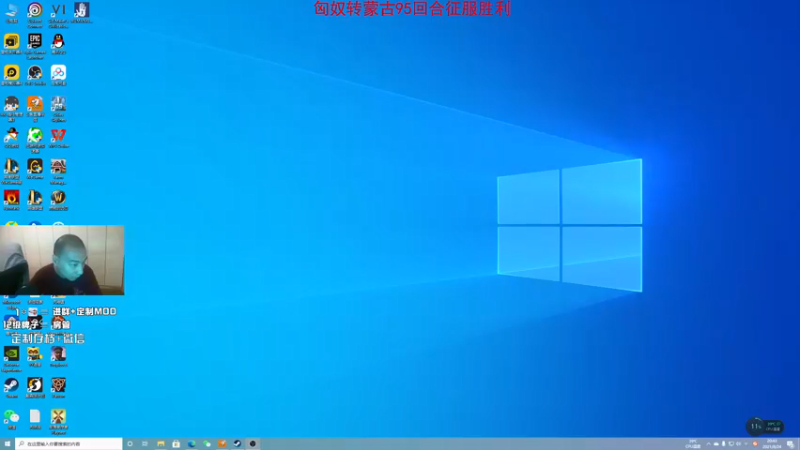Select the blank white file desktop icon

click(35, 419)
